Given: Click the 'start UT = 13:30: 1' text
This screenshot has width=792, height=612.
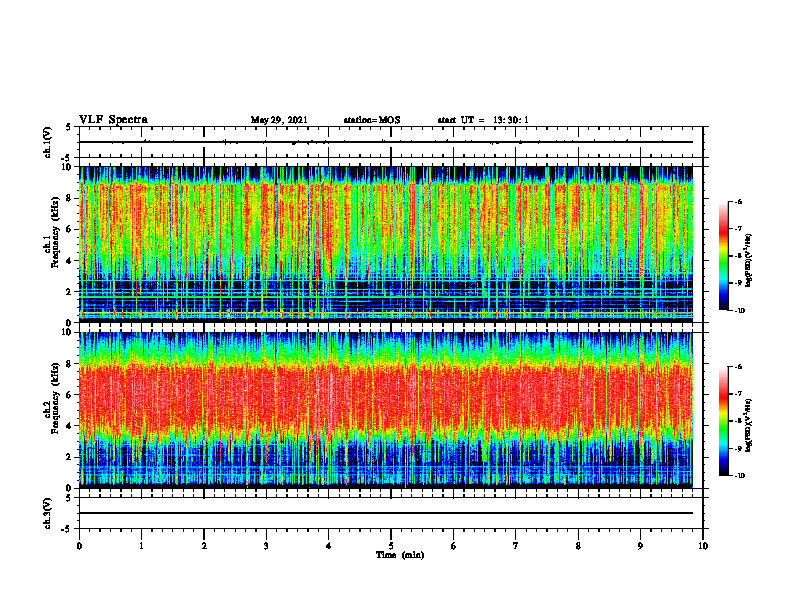Looking at the screenshot, I should (483, 120).
